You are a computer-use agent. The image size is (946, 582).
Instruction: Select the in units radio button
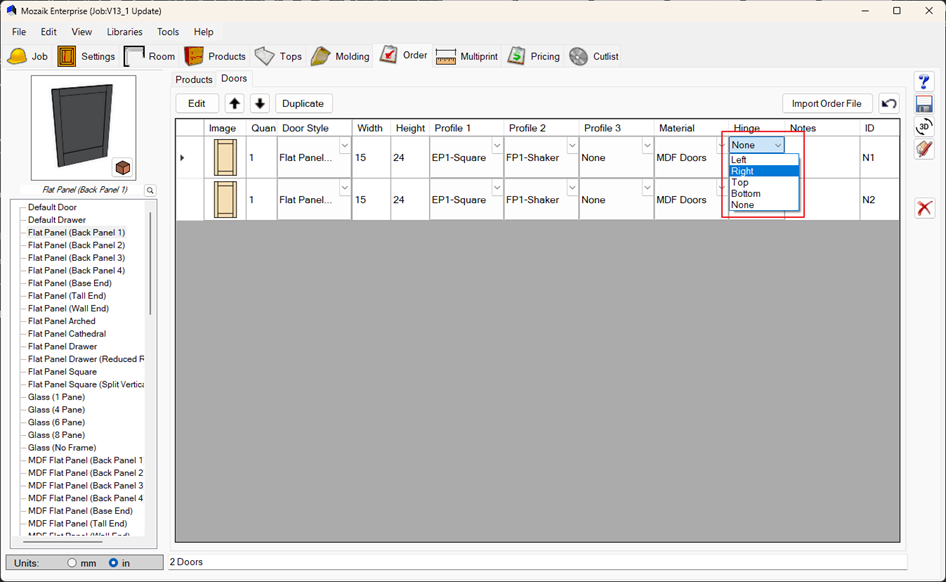pos(113,563)
